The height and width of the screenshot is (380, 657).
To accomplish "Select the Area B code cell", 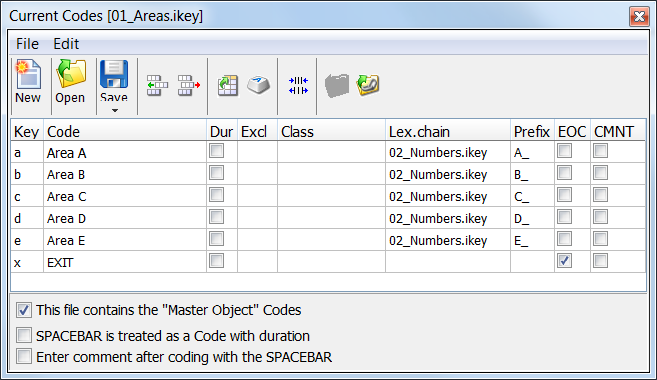I will tap(125, 174).
